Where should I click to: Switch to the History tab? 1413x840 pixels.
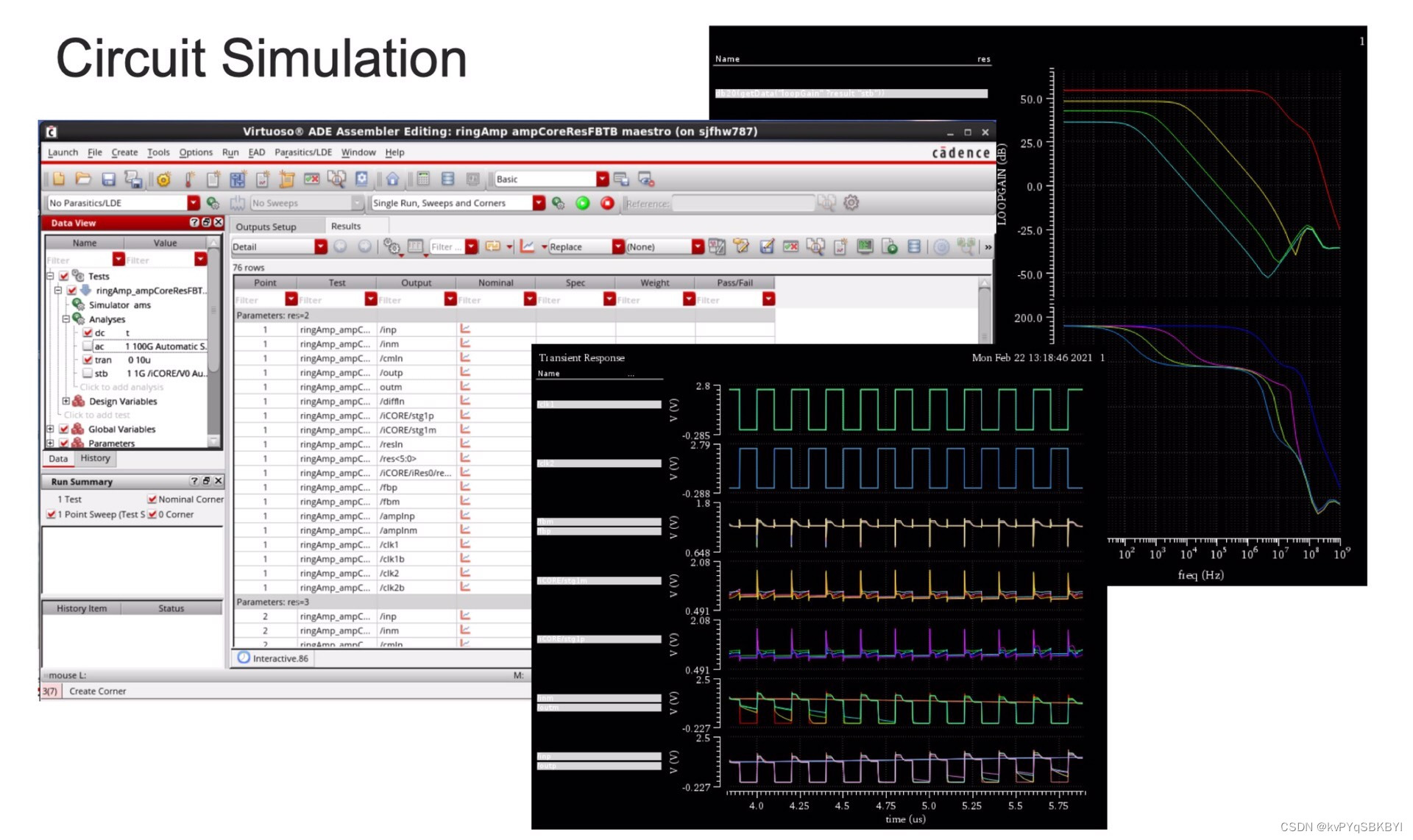coord(95,458)
